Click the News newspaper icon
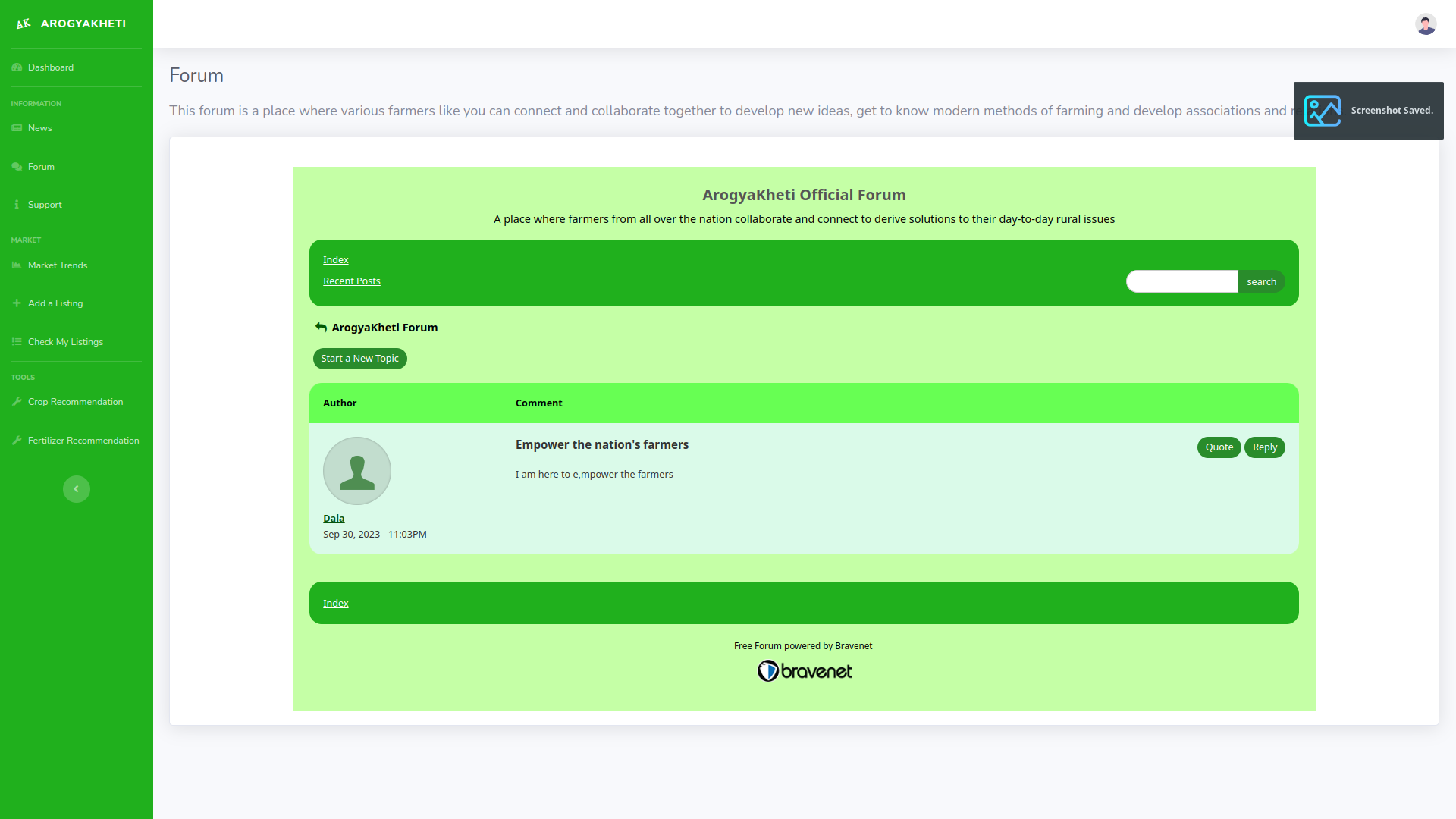The height and width of the screenshot is (819, 1456). [17, 128]
